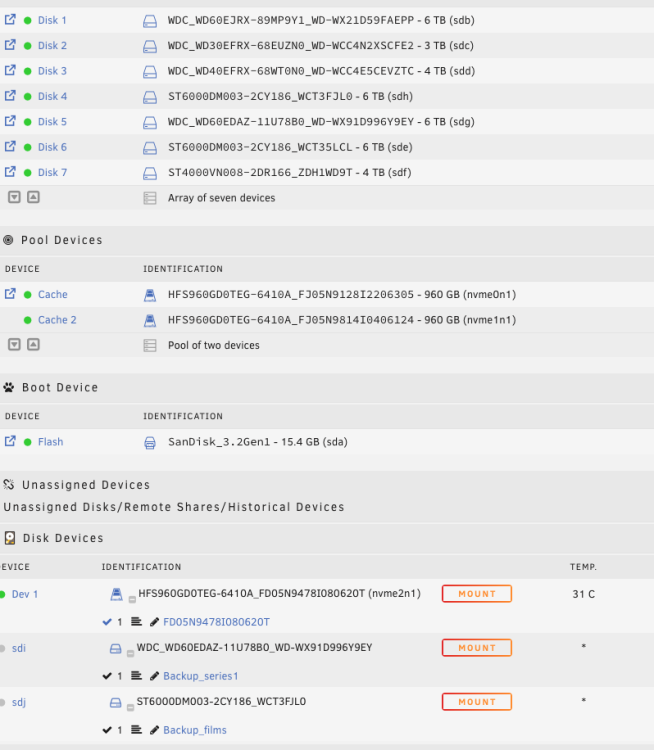The width and height of the screenshot is (654, 750).
Task: Open Disk 6 details link
Action: [x=52, y=147]
